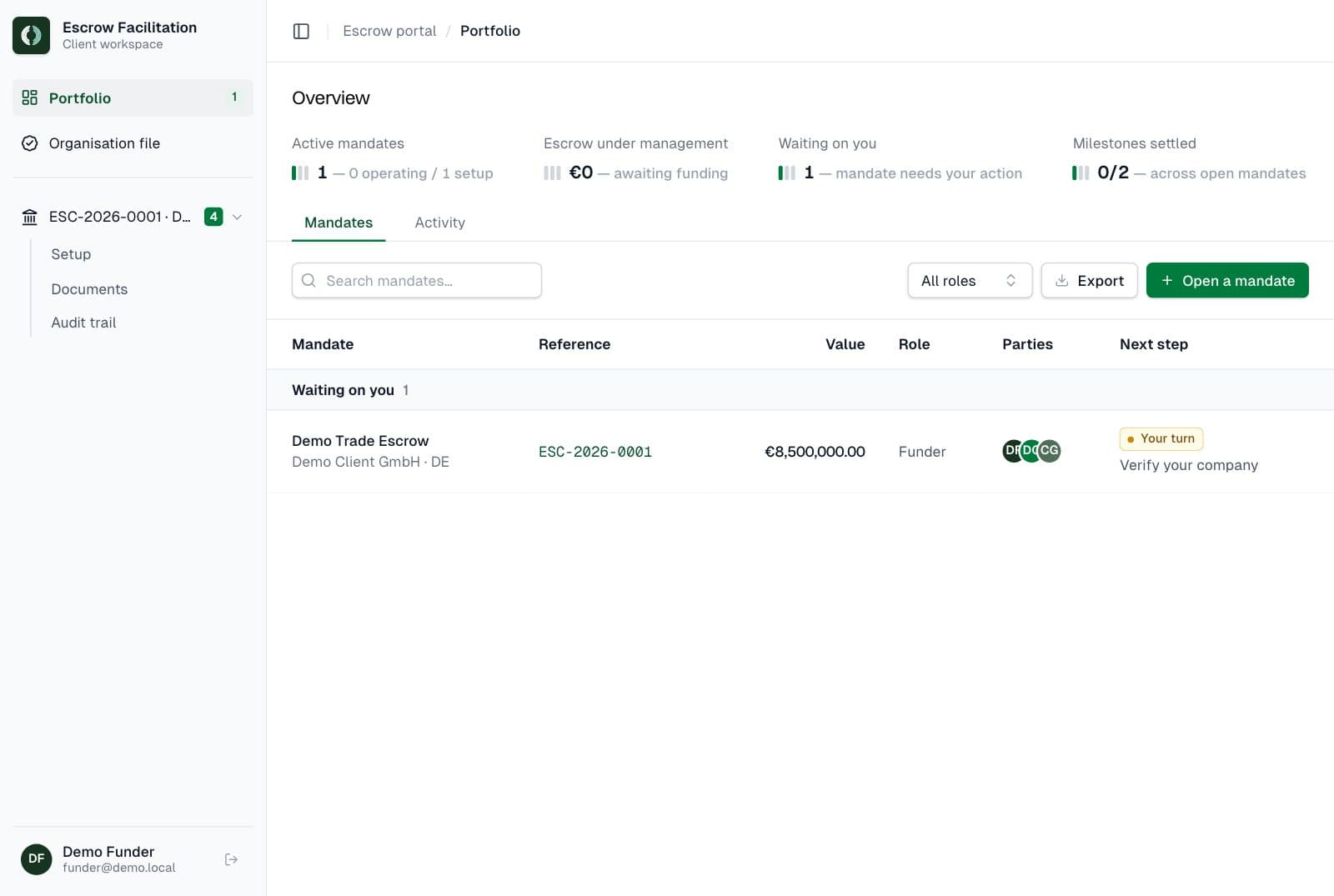Click the Portfolio count badge showing 1
This screenshot has width=1334, height=896.
(234, 97)
